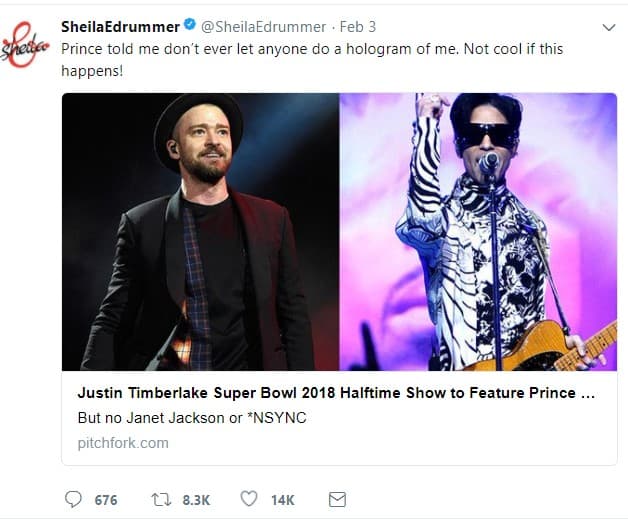
Task: Click the white card footer area beside pitchfork.com
Action: [400, 442]
